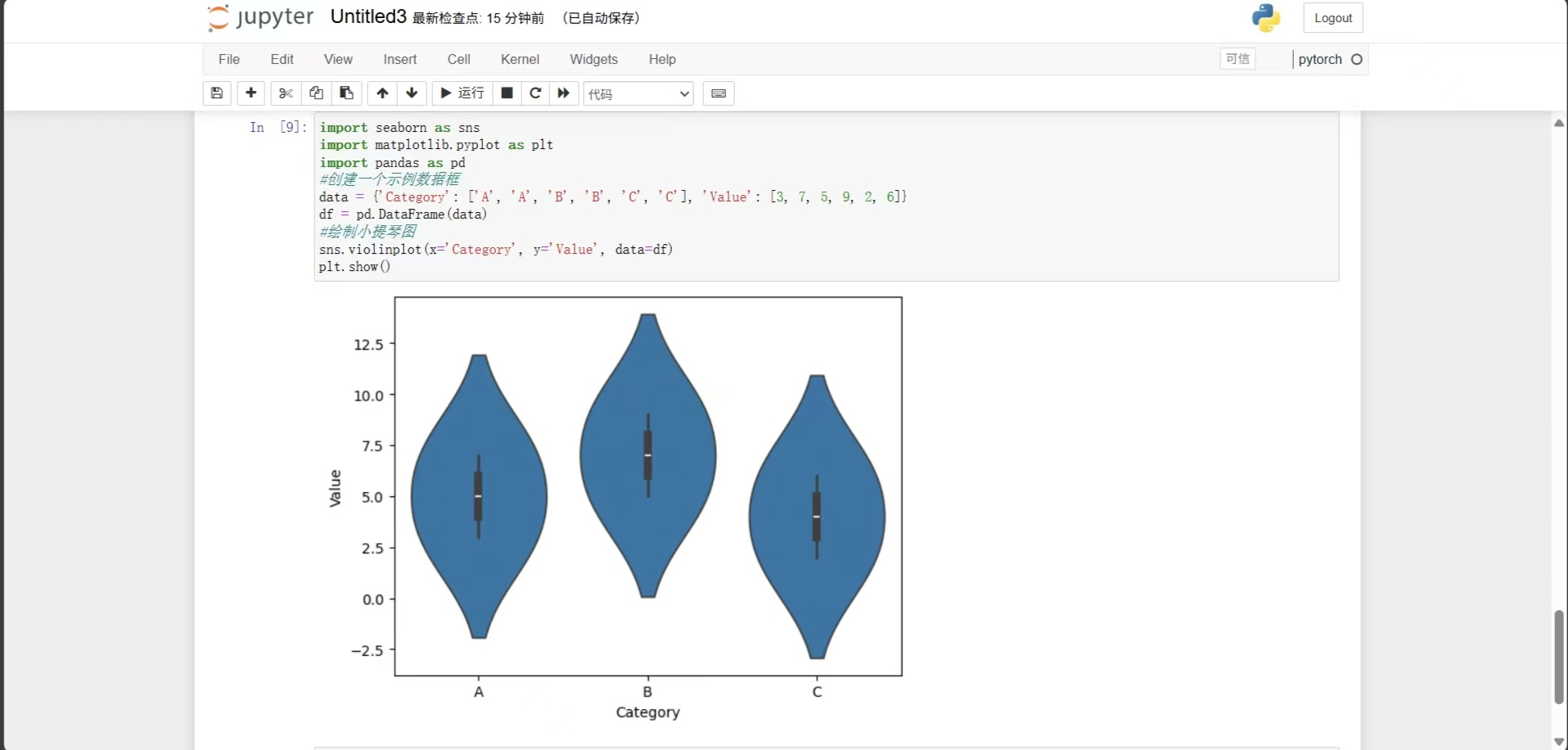Click the pytorch kernel name
This screenshot has height=750, width=1568.
tap(1320, 59)
